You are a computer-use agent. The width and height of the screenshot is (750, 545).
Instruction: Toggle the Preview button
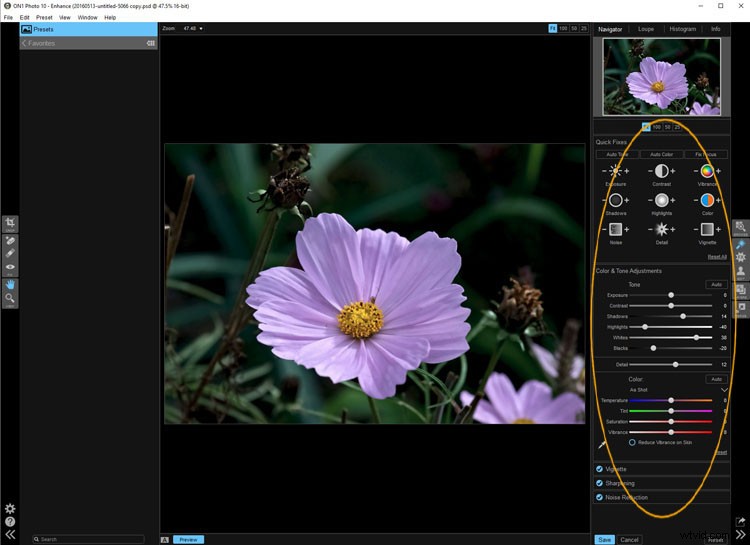point(188,539)
